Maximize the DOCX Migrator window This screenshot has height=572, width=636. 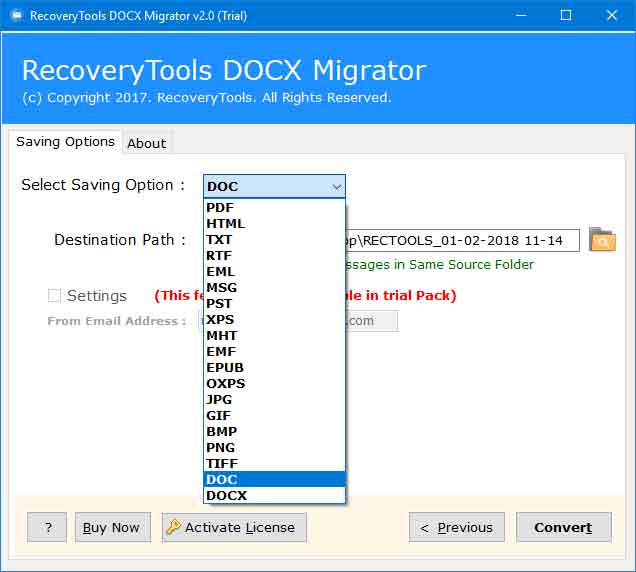pos(566,15)
